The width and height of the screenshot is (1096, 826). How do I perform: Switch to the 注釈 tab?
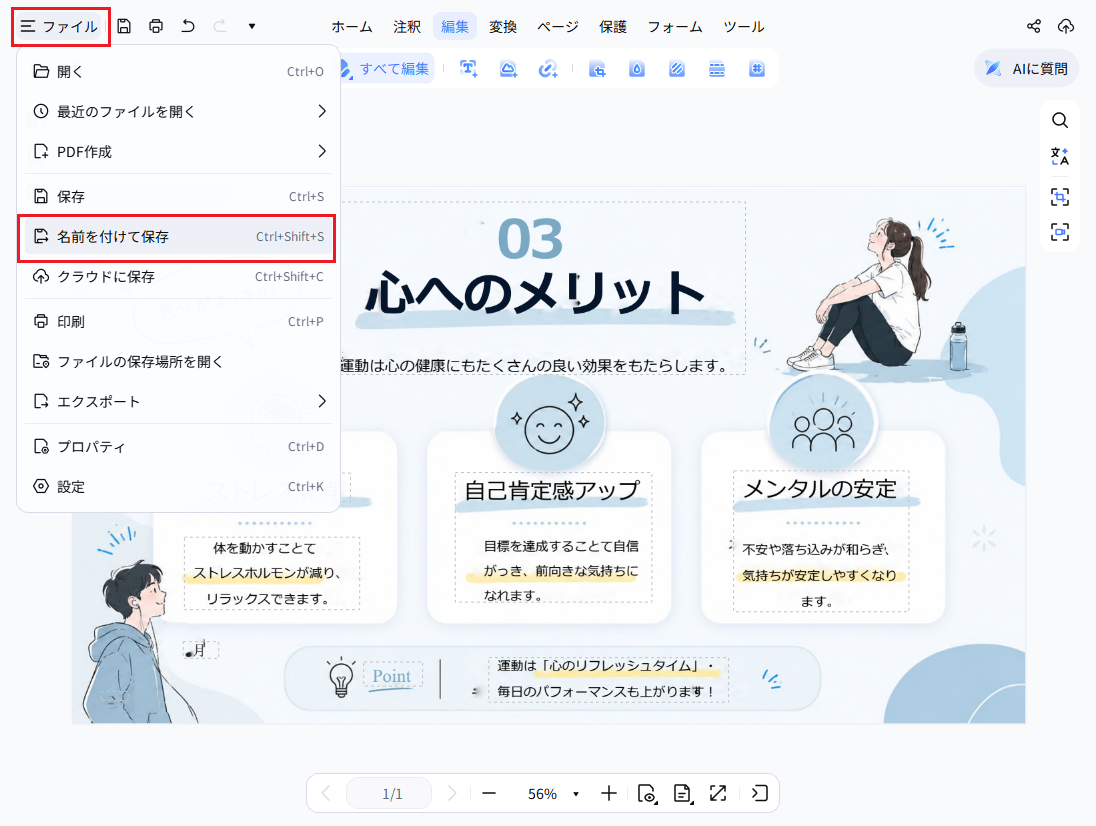tap(407, 27)
